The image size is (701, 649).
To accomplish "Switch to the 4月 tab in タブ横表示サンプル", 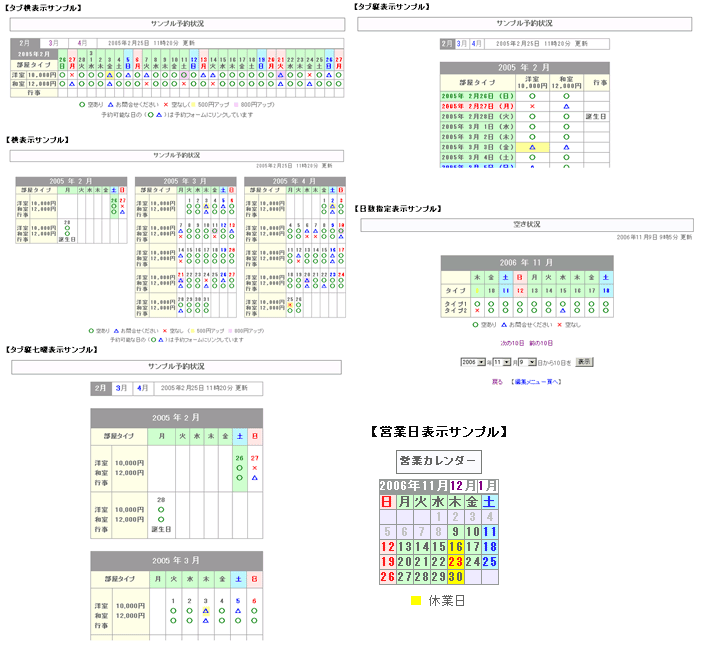I will pos(82,43).
